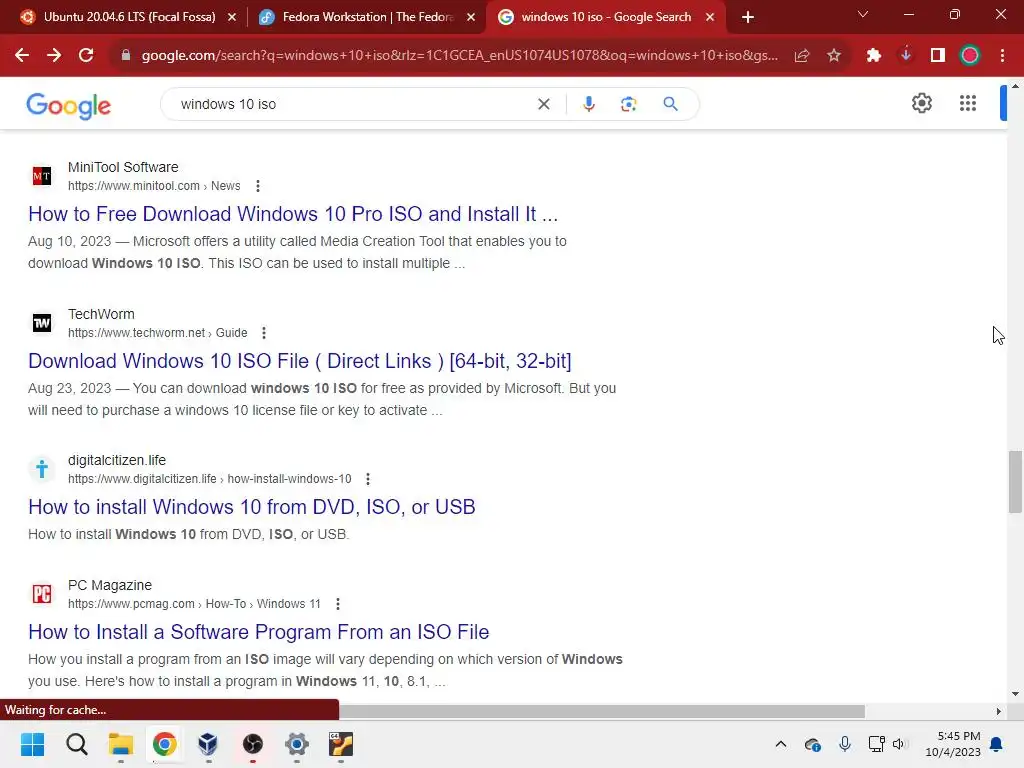Click the minitool.com News URL
Screen dimensions: 1024x768
tap(154, 186)
